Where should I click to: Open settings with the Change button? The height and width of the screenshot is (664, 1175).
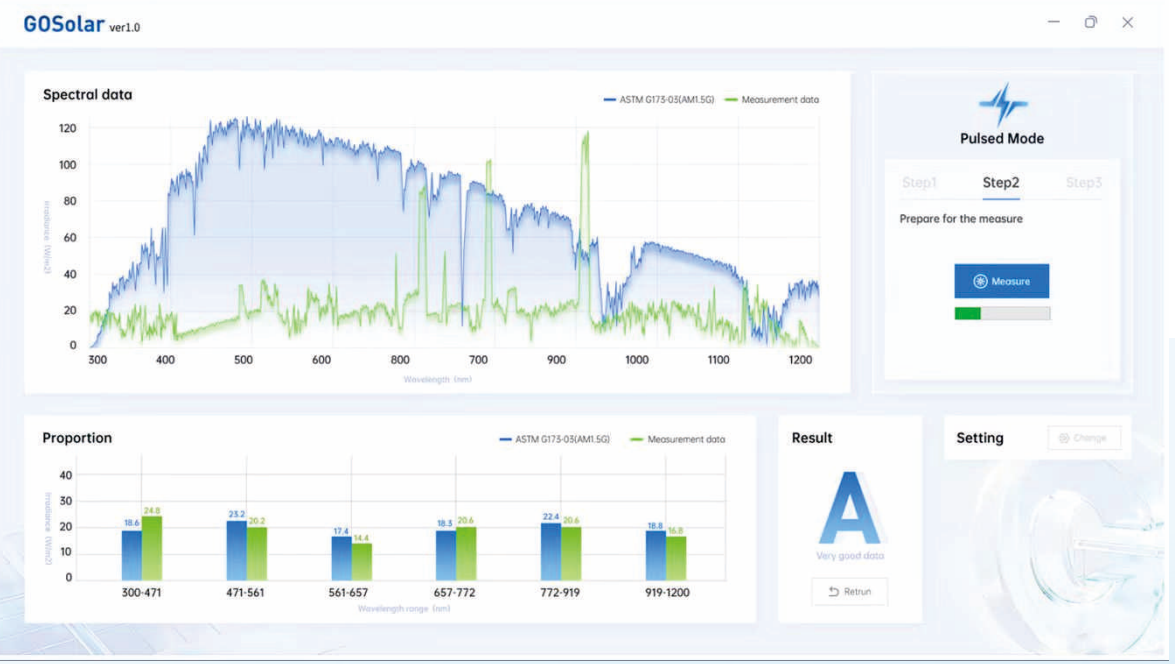(x=1084, y=438)
